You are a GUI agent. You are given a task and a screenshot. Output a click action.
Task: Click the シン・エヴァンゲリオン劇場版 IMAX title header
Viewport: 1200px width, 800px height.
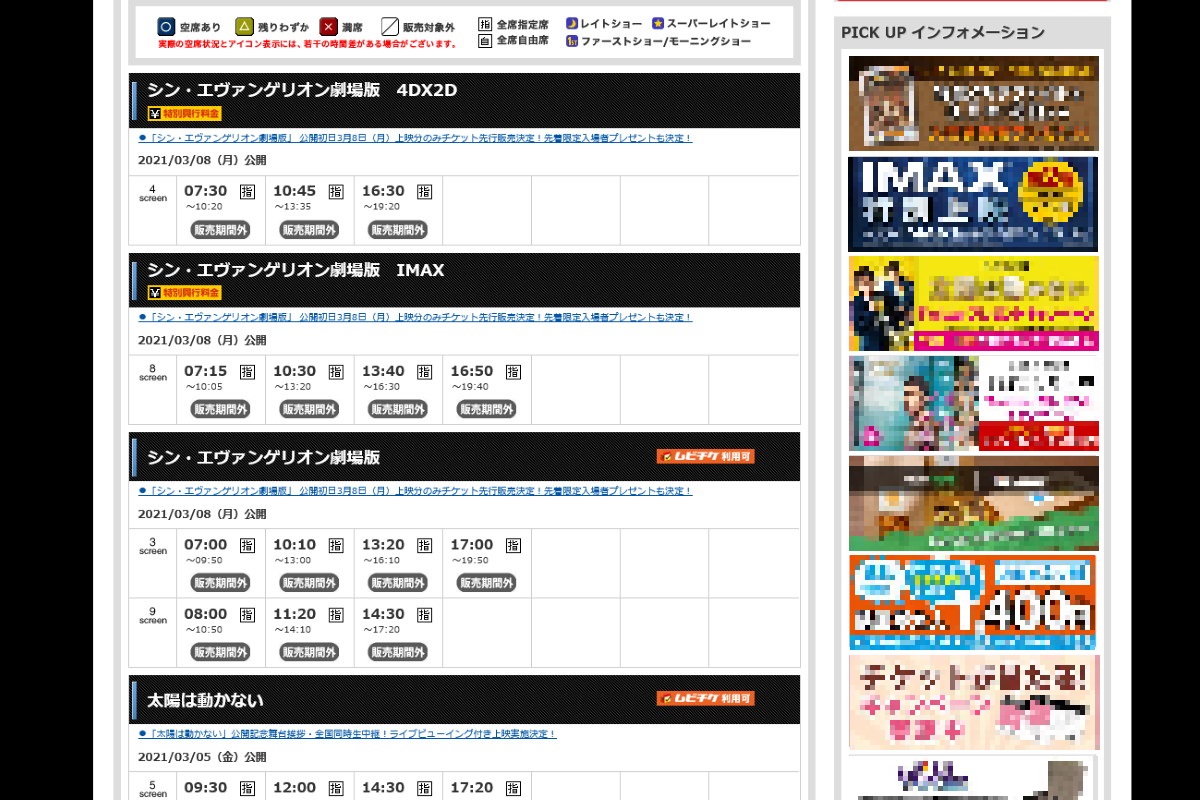tap(296, 270)
